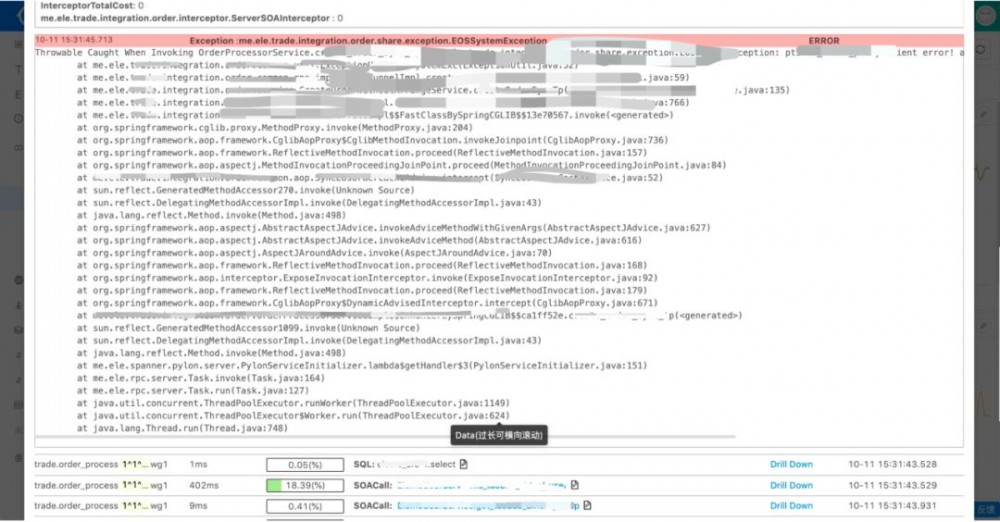1000x522 pixels.
Task: Click the ExposeInvocationInterceptor.invoke stack line
Action: tap(367, 278)
